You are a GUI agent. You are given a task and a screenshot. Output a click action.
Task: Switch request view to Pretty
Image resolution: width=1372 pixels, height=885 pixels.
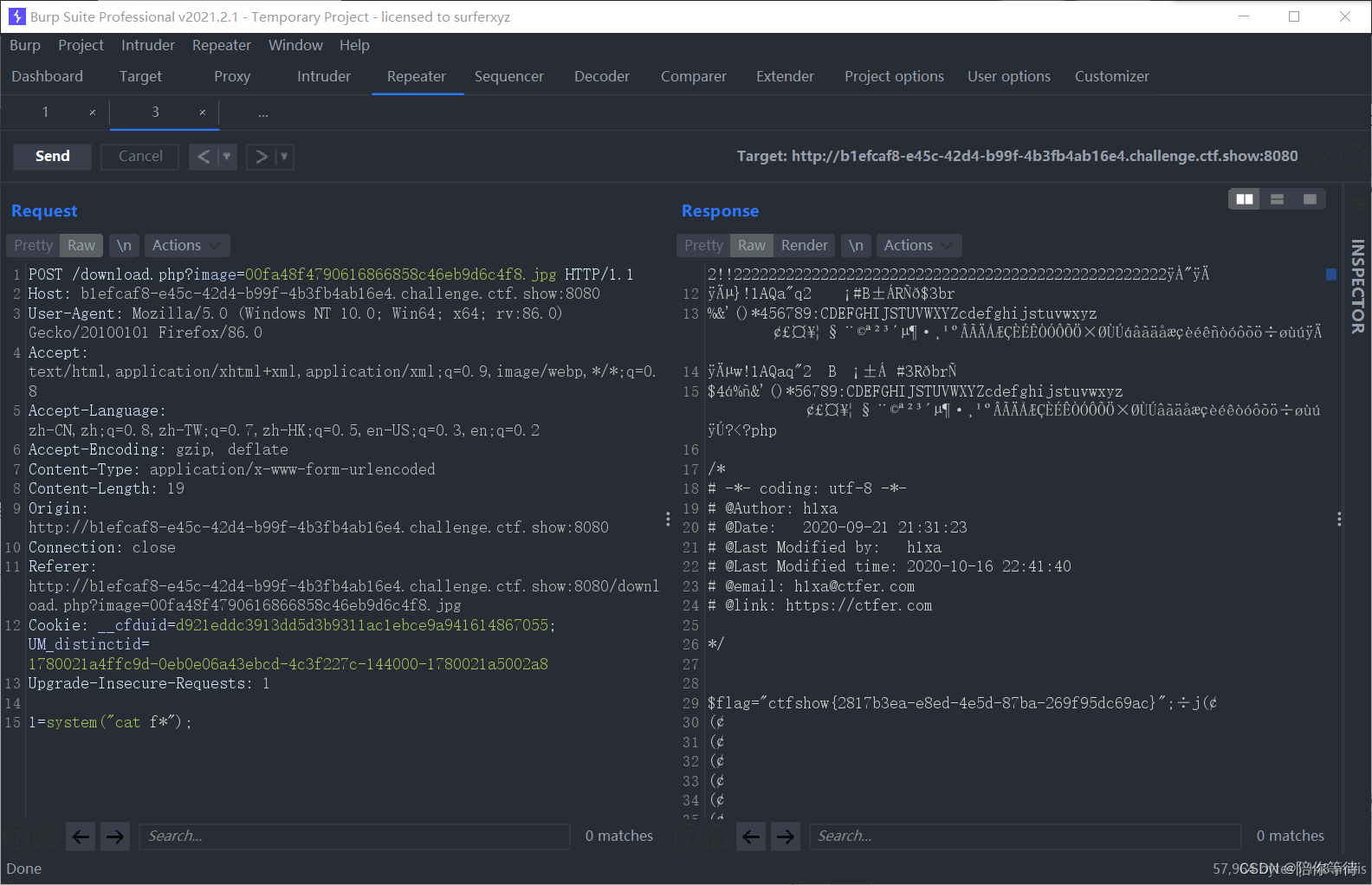[33, 245]
